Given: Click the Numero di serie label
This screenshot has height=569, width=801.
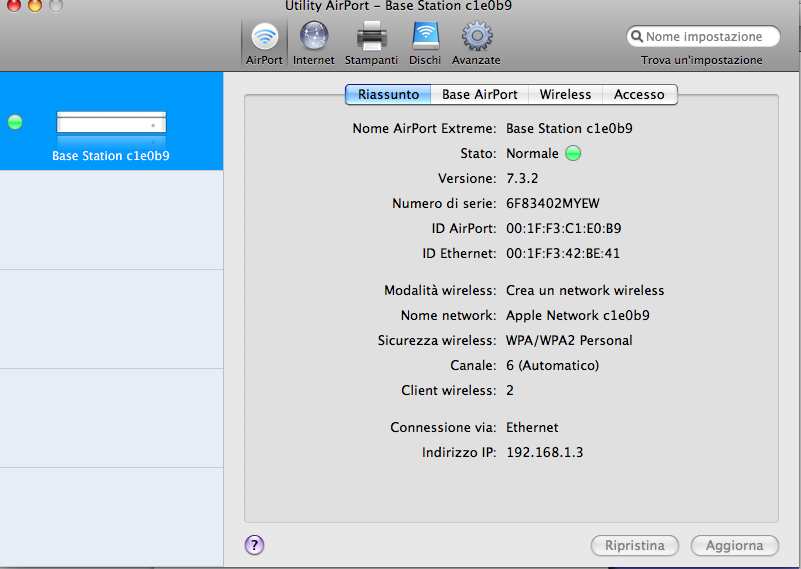Looking at the screenshot, I should point(444,203).
